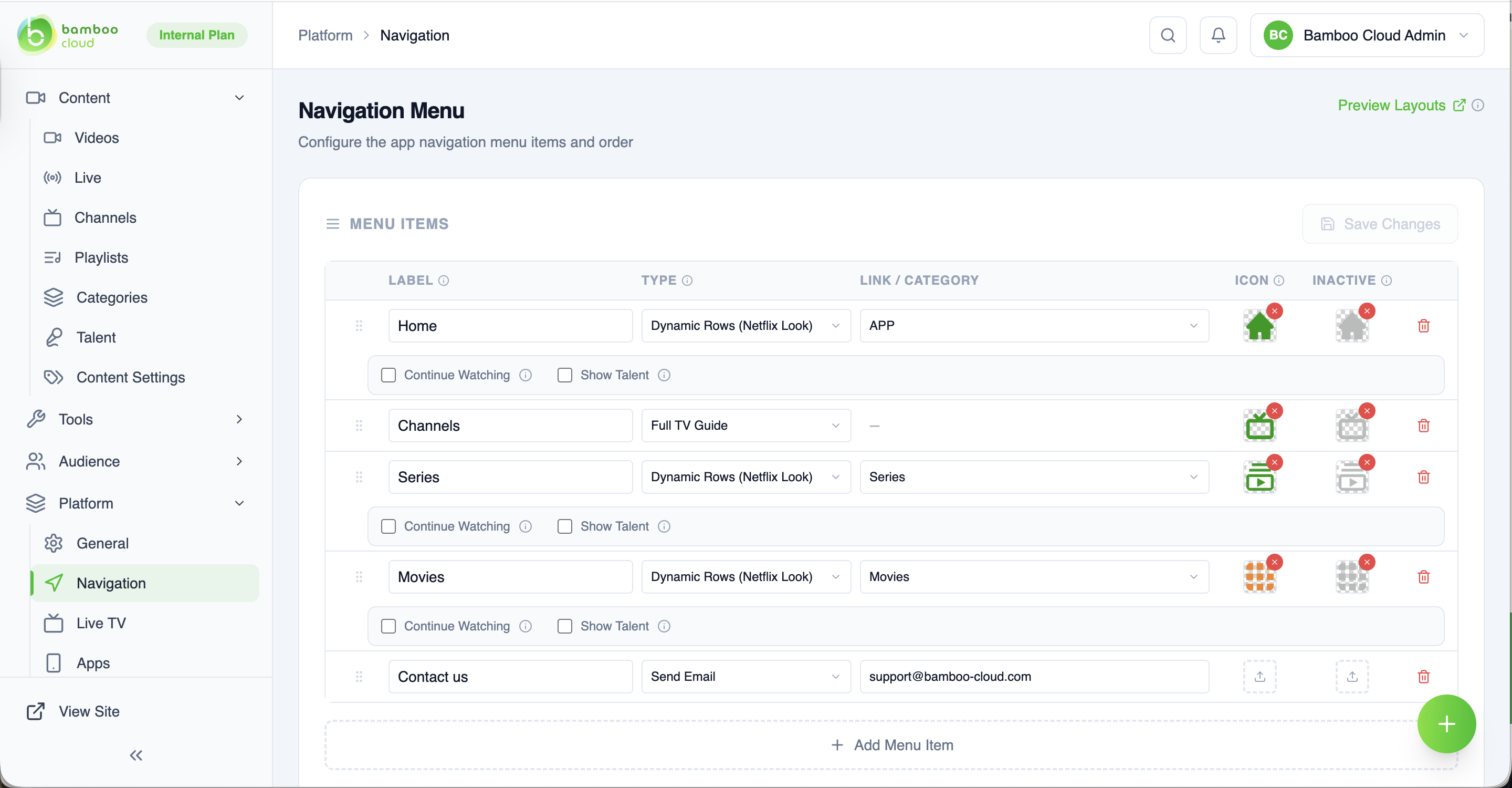This screenshot has height=788, width=1512.
Task: Enable Continue Watching for Movies
Action: tap(388, 627)
